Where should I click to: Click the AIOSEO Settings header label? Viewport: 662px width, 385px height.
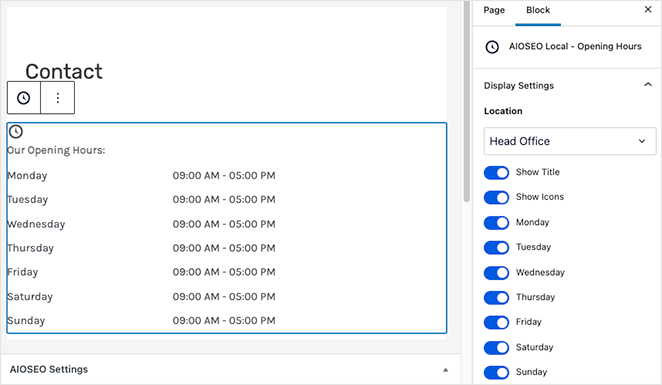coord(49,369)
